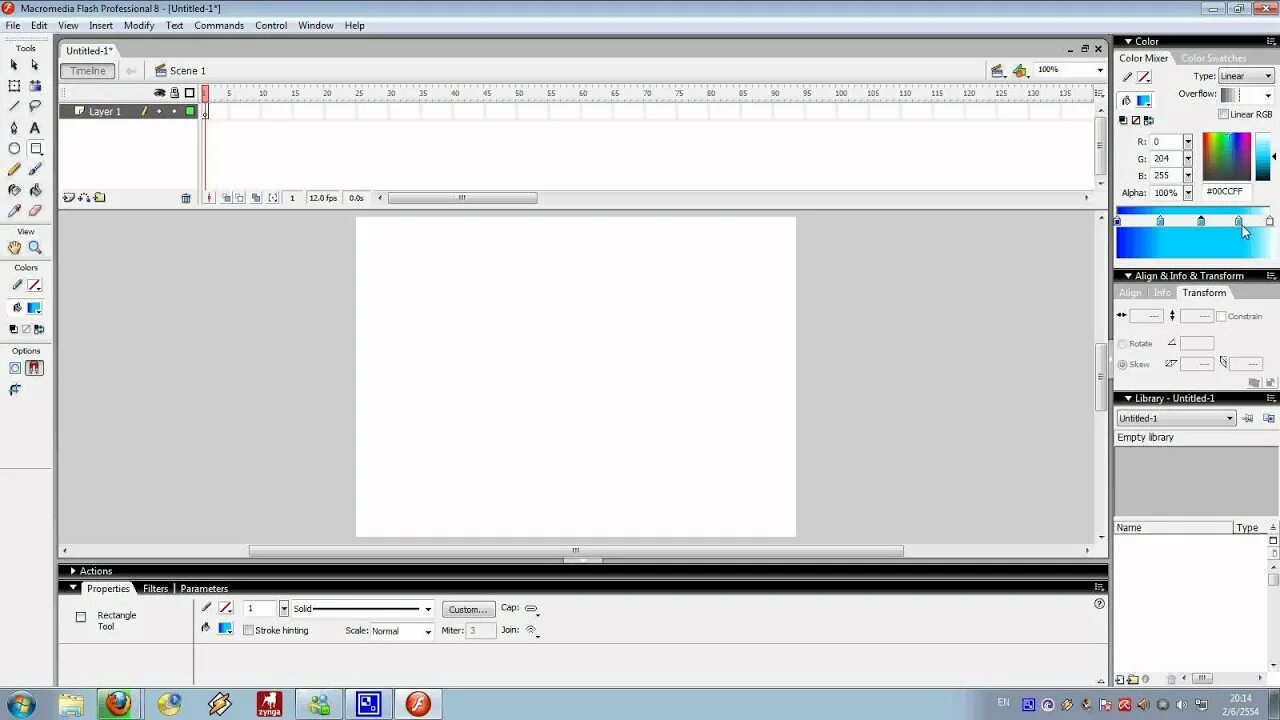Image resolution: width=1280 pixels, height=720 pixels.
Task: Collapse the Align & Info & Transform panel
Action: coord(1128,276)
